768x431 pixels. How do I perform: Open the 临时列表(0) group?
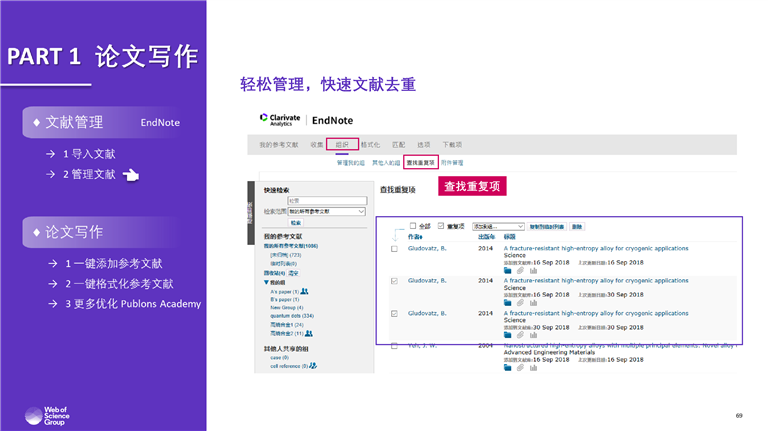coord(284,264)
